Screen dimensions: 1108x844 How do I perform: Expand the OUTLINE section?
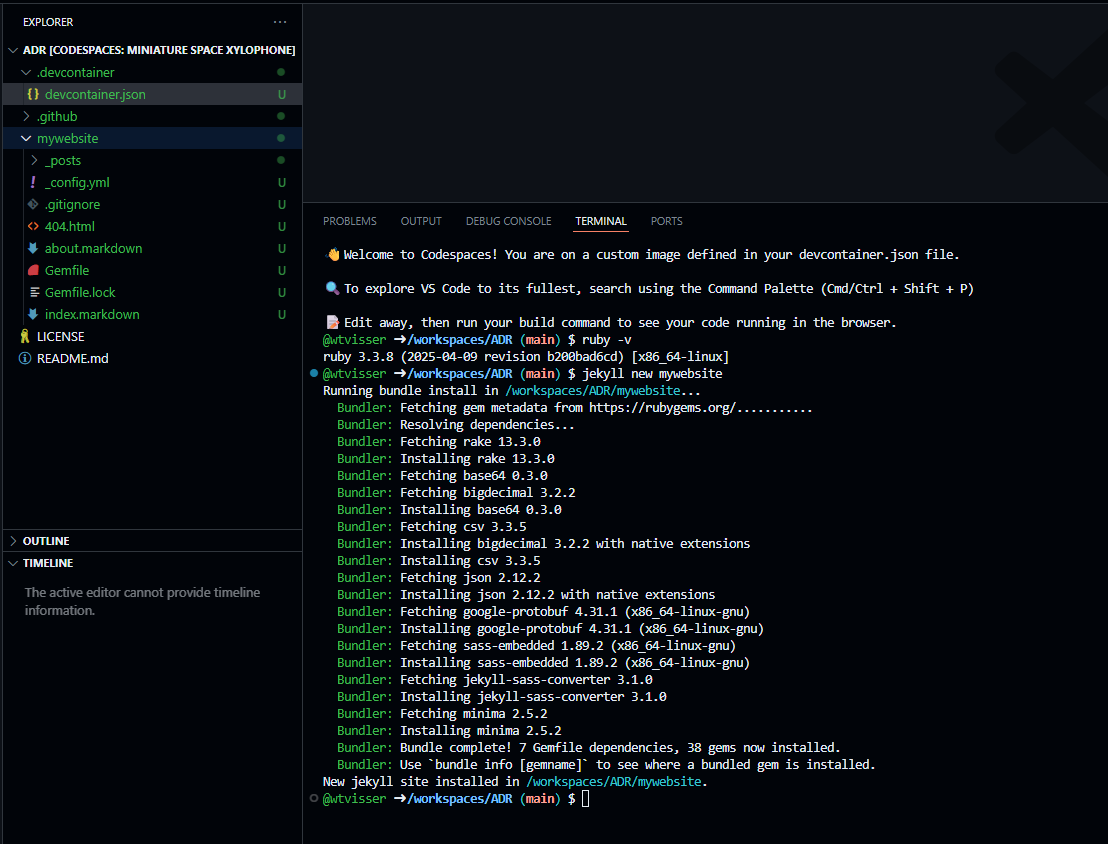(13, 541)
